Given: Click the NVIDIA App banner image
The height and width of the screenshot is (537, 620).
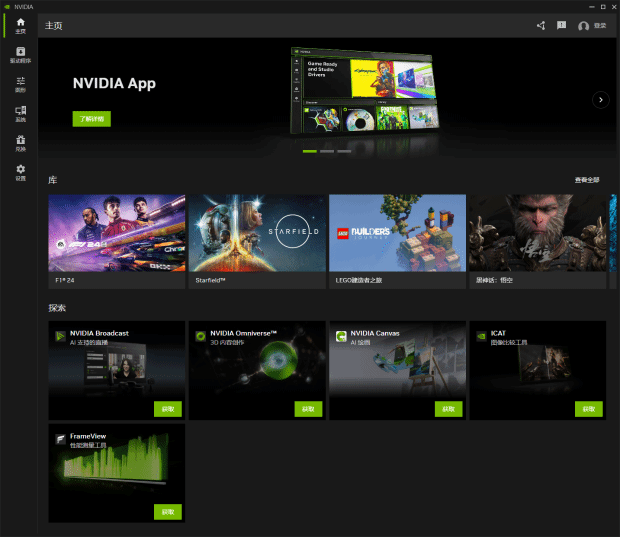Looking at the screenshot, I should coord(364,91).
